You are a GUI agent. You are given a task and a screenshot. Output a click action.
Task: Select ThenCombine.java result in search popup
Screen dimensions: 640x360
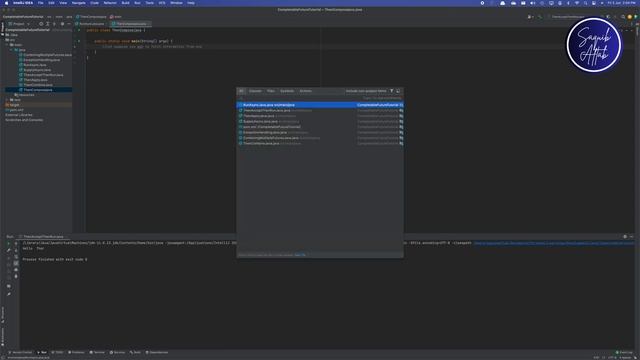320,144
